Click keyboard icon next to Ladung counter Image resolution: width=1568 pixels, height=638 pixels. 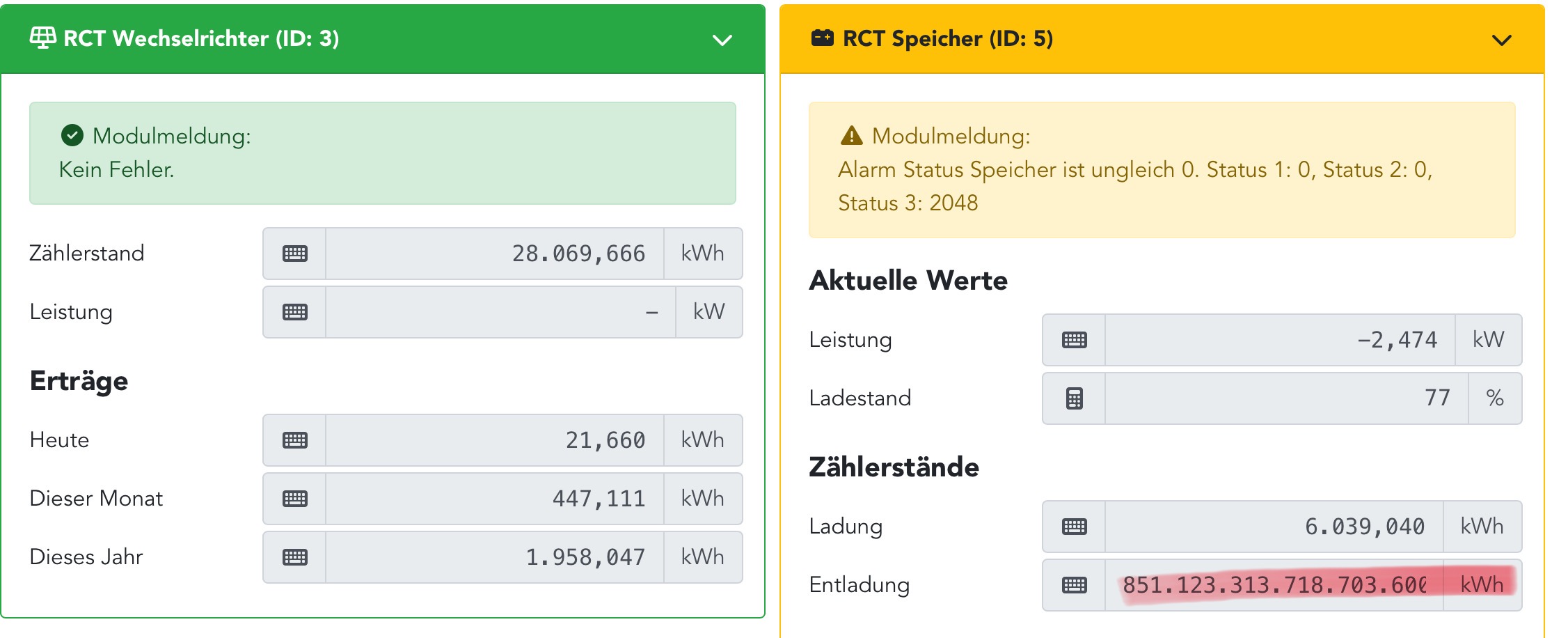click(1074, 527)
